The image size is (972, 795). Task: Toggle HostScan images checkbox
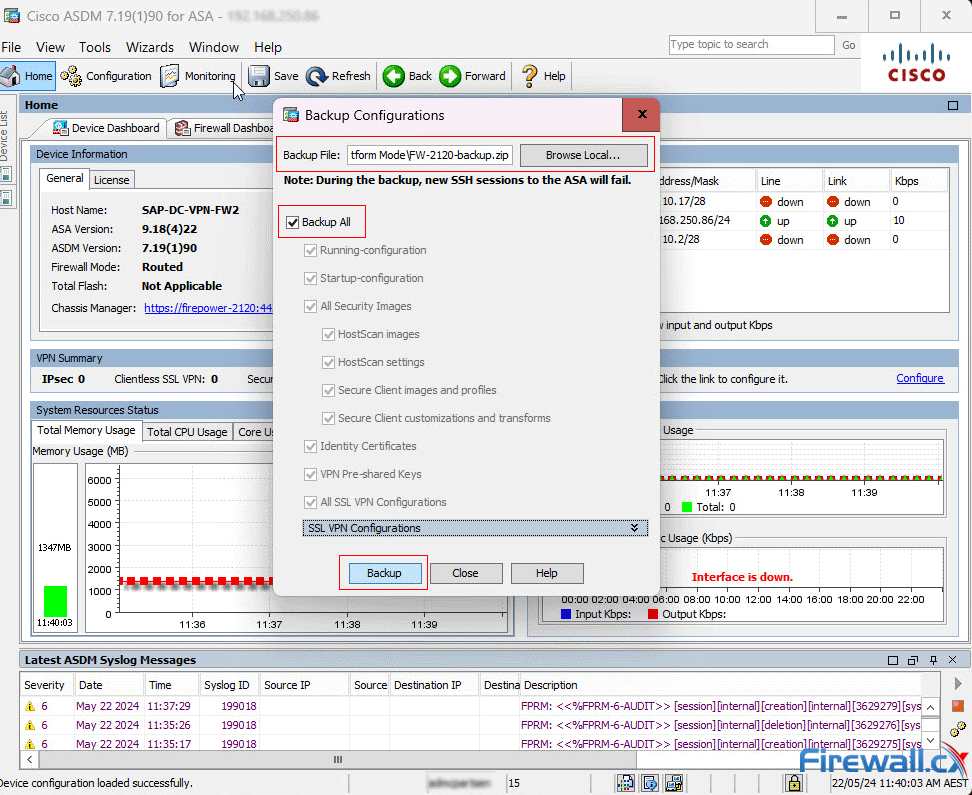tap(329, 334)
